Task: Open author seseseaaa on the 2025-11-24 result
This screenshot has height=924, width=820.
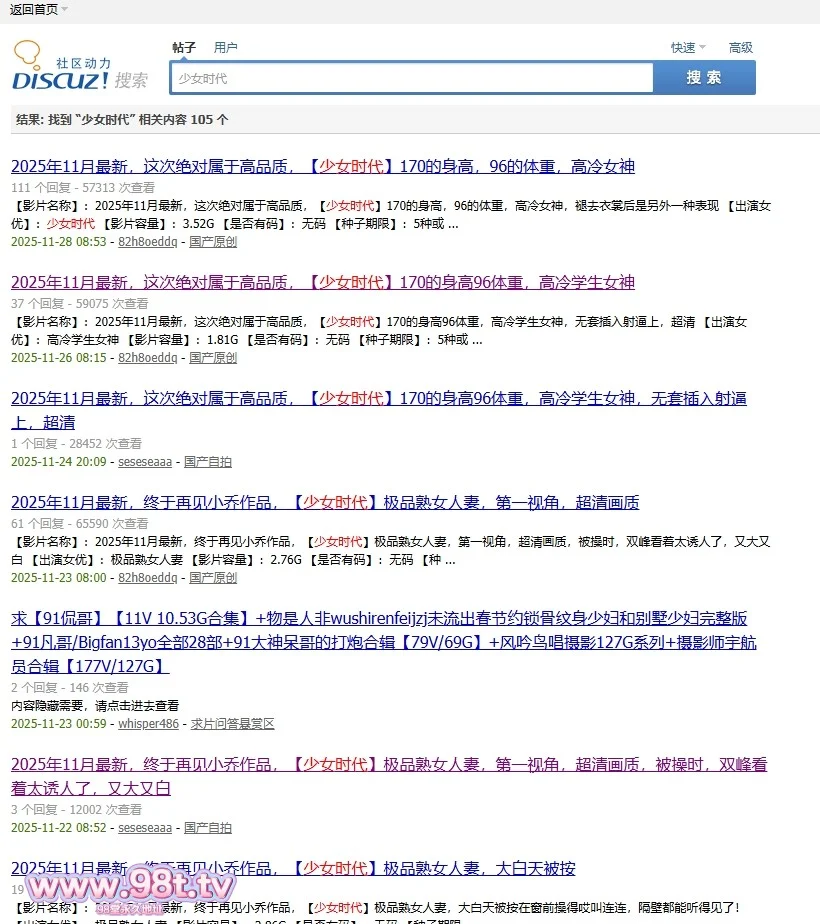Action: coord(145,462)
